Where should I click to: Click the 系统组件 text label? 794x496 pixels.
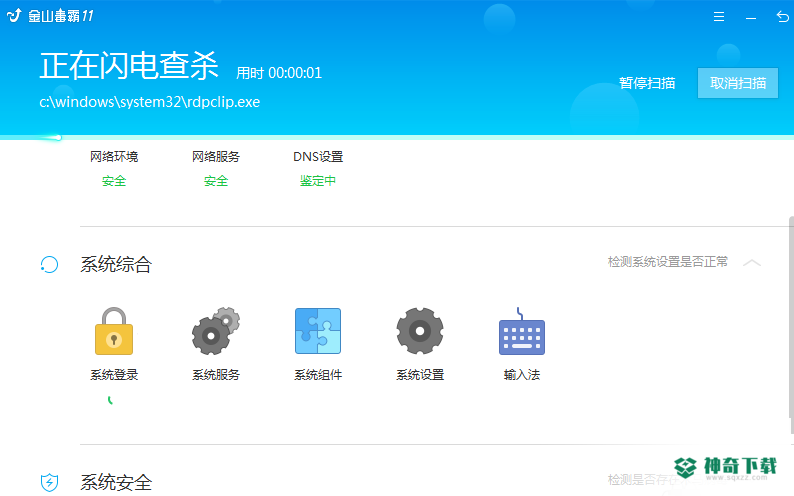pos(318,375)
